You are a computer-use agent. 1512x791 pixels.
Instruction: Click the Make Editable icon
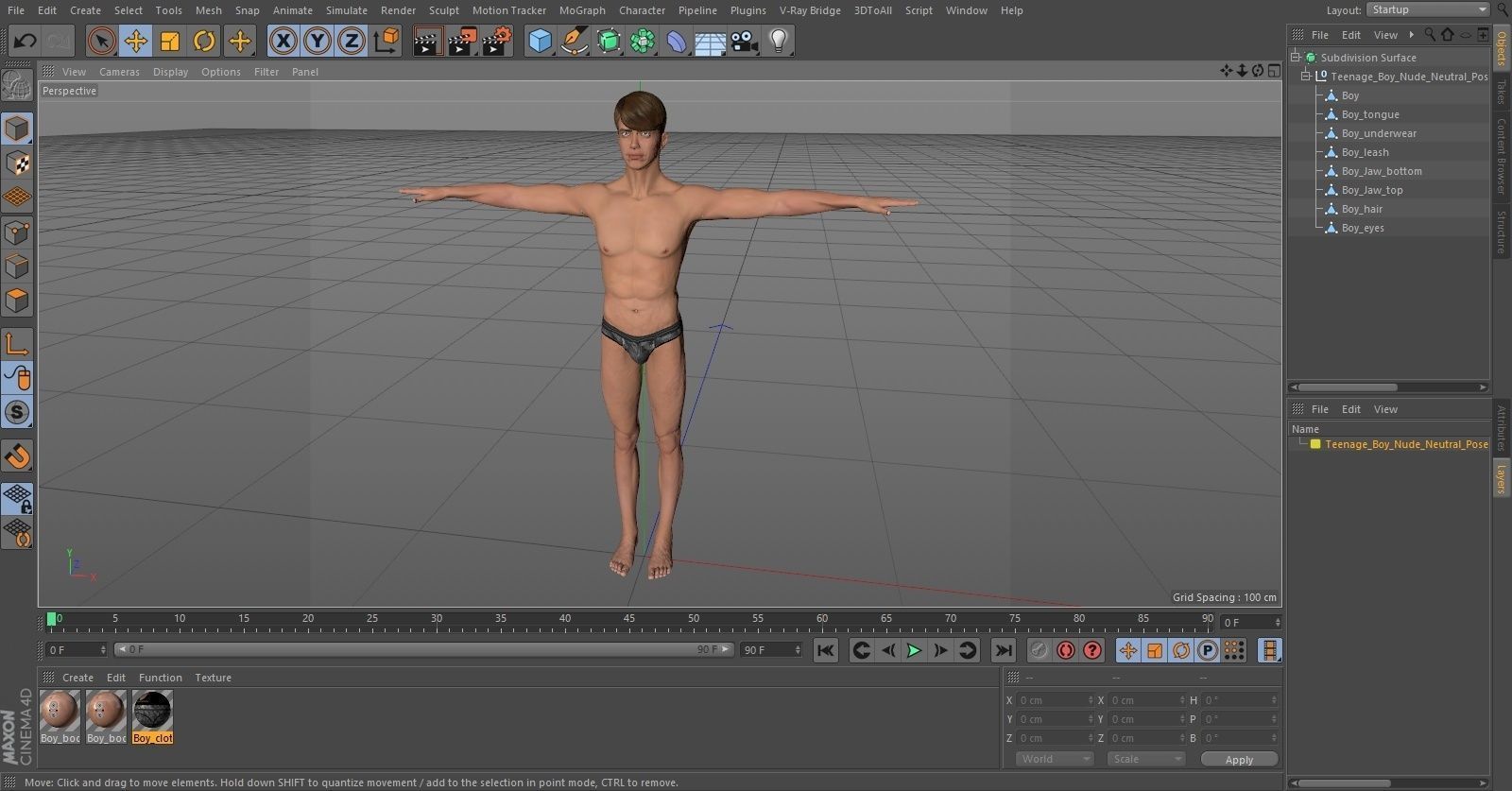[x=17, y=86]
